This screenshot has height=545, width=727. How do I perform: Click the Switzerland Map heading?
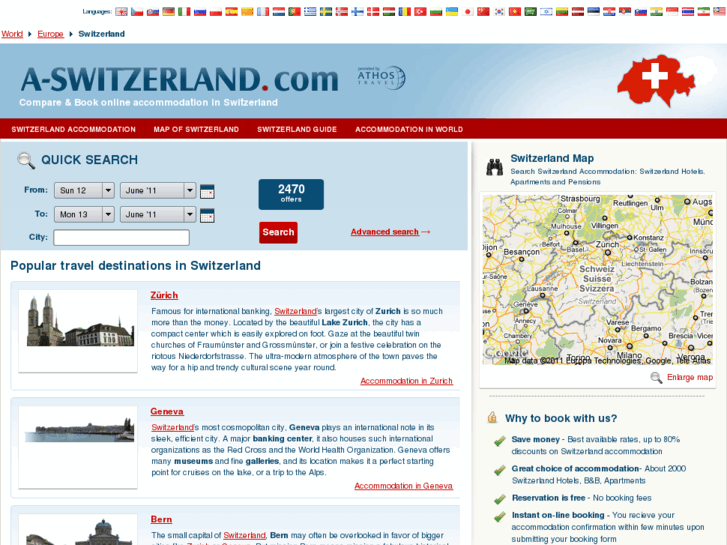(x=552, y=158)
